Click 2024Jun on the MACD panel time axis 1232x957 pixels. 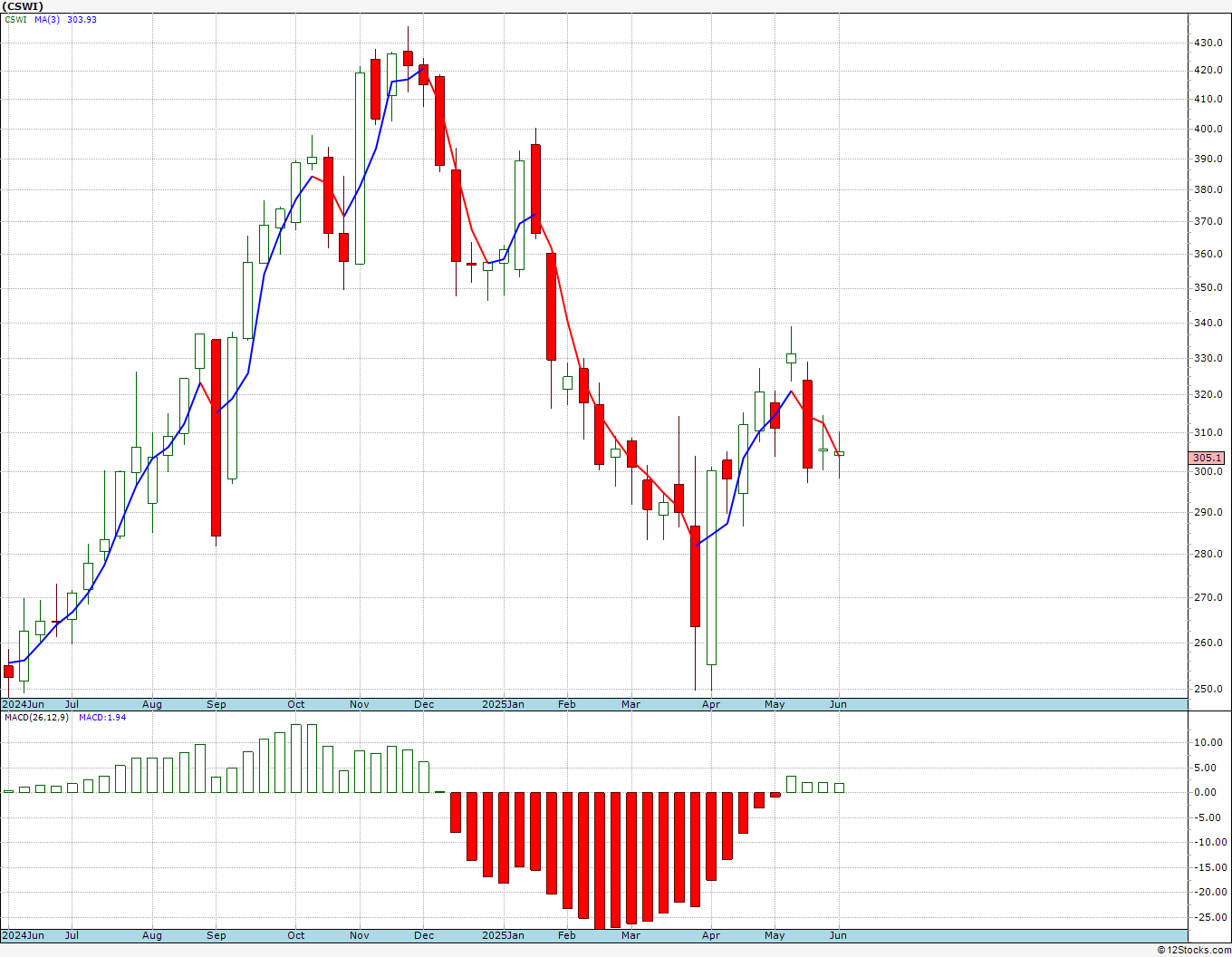(x=24, y=935)
